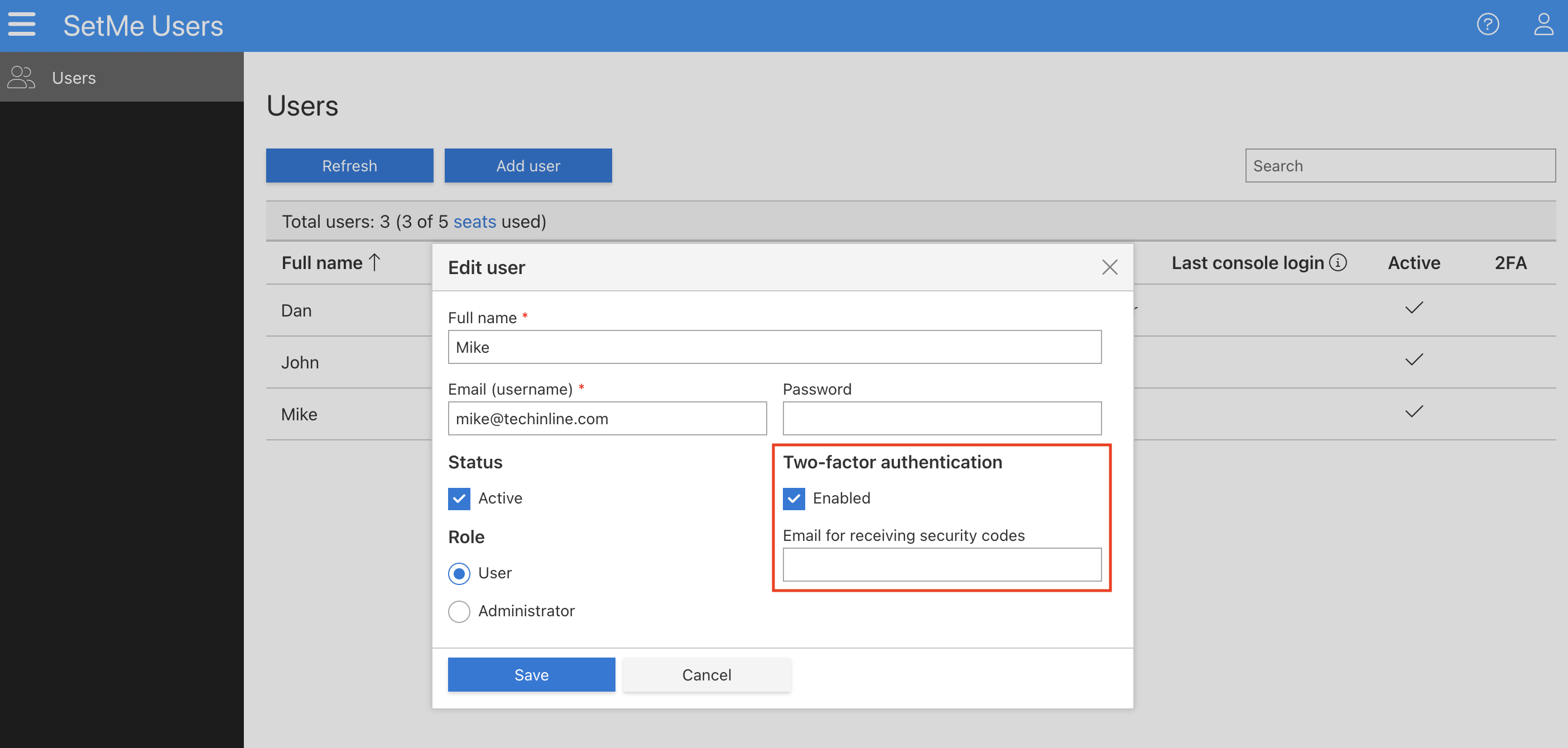Viewport: 1568px width, 748px height.
Task: Select the User role radio button
Action: (x=459, y=573)
